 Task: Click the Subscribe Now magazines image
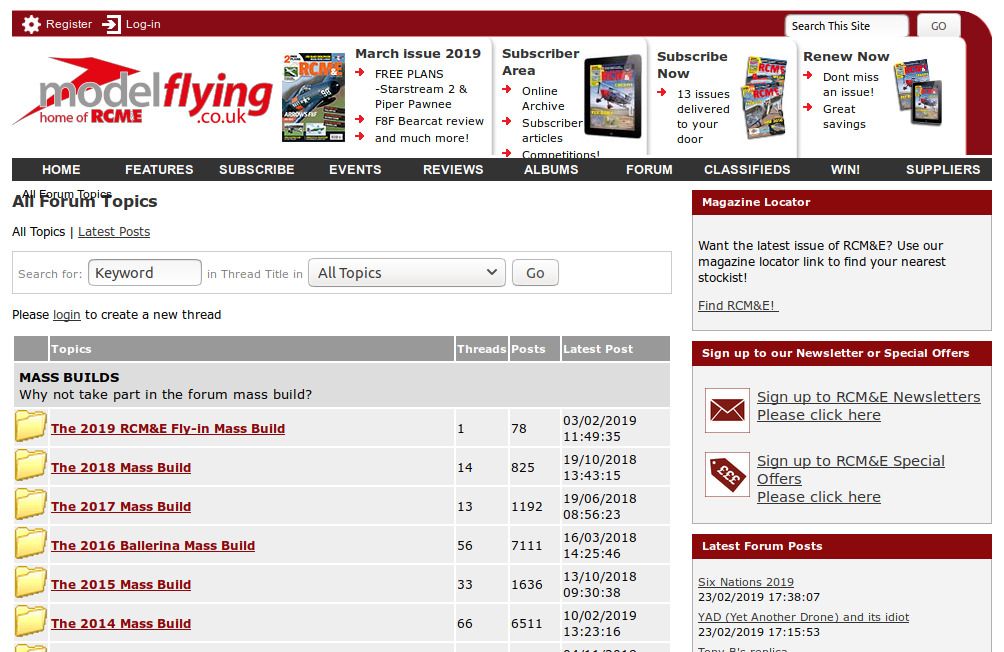coord(763,97)
